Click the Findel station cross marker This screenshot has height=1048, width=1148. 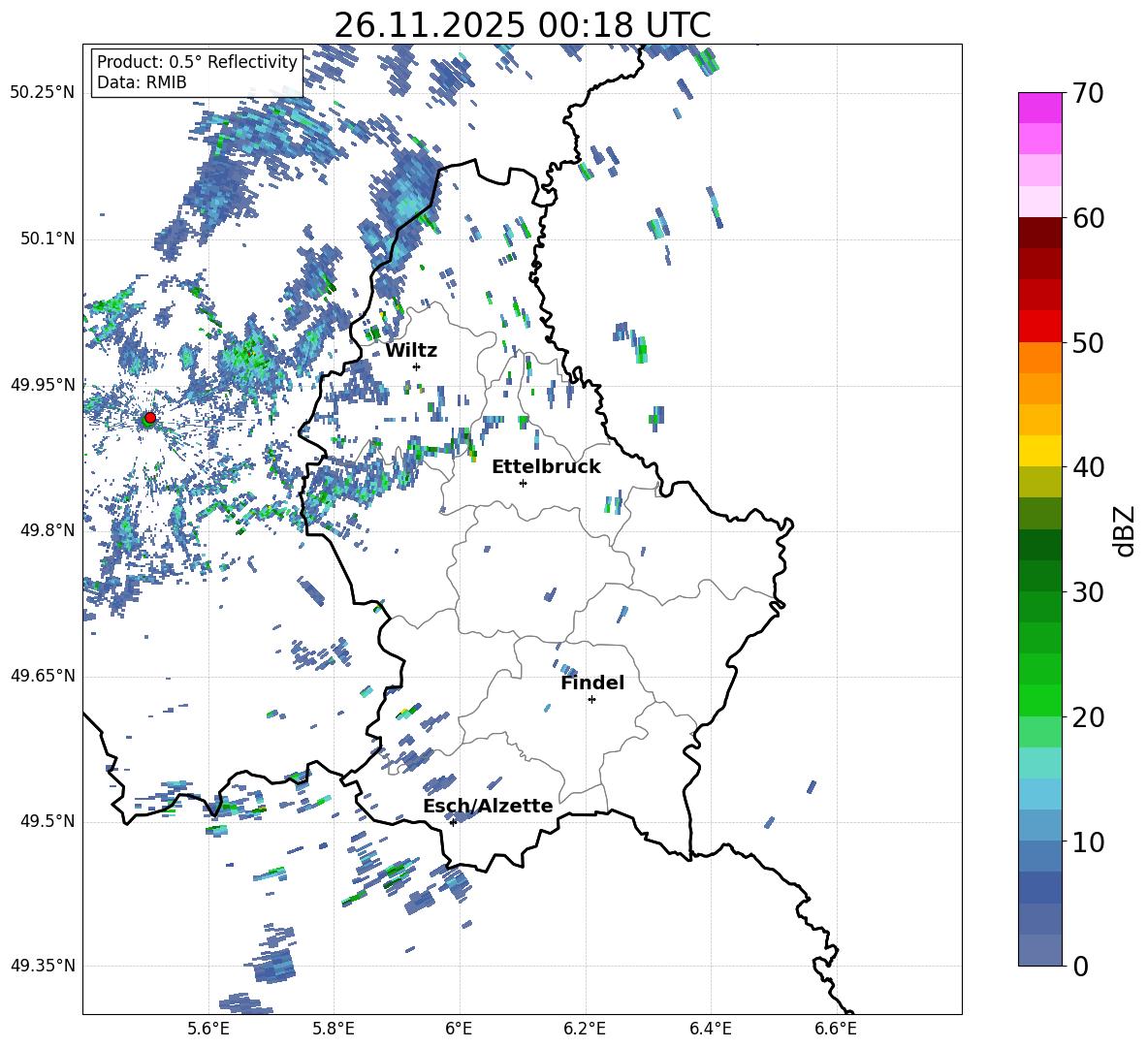point(591,700)
